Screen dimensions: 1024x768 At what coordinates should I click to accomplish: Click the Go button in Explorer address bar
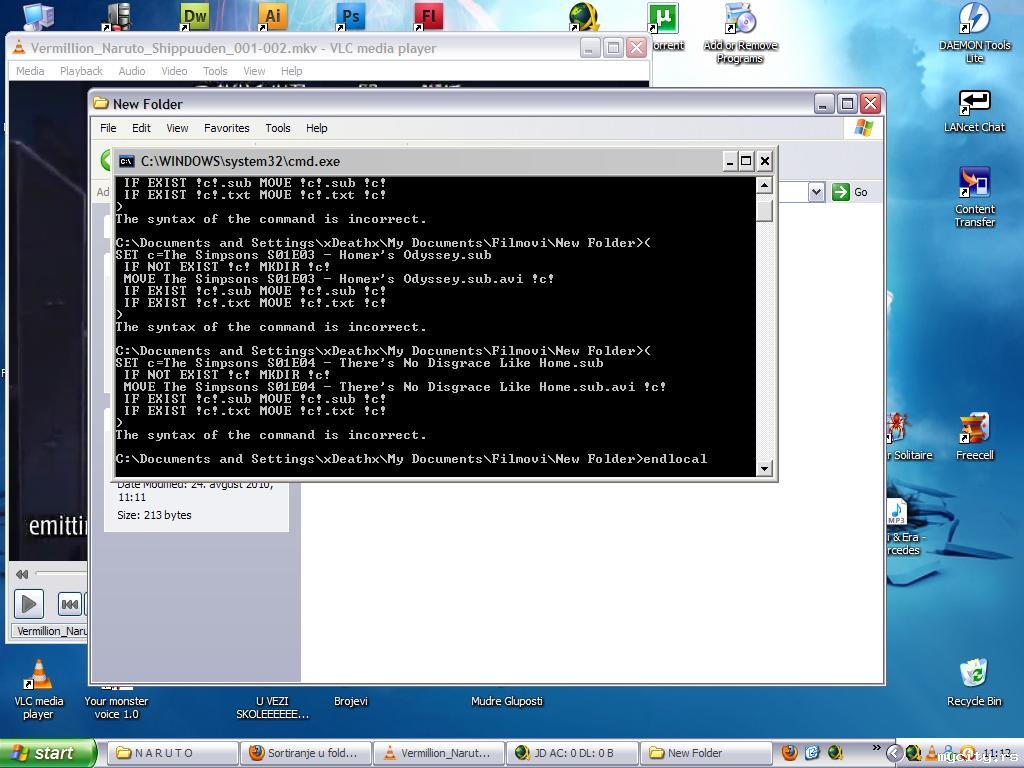pos(849,192)
